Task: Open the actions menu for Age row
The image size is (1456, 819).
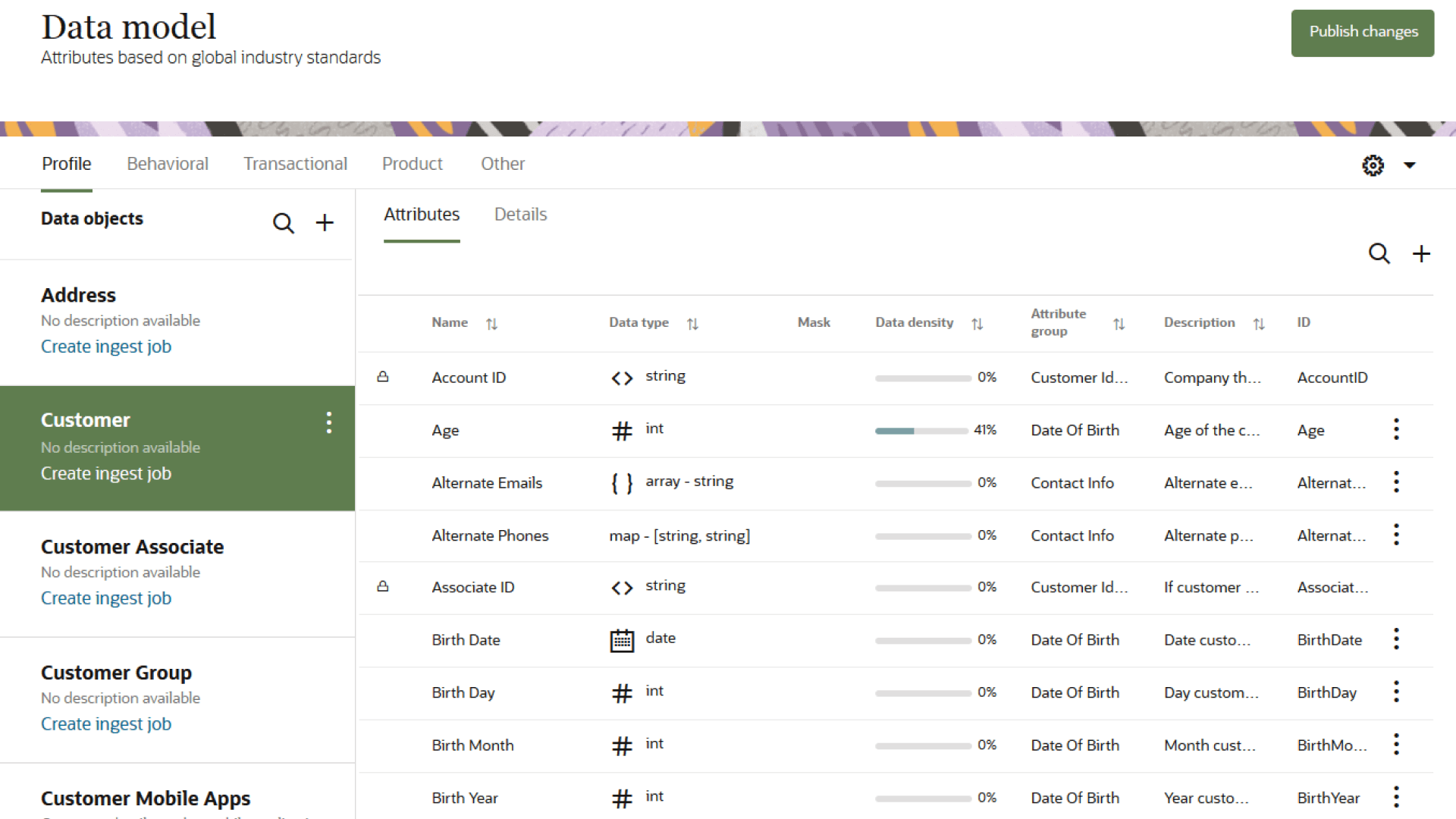Action: [1396, 430]
